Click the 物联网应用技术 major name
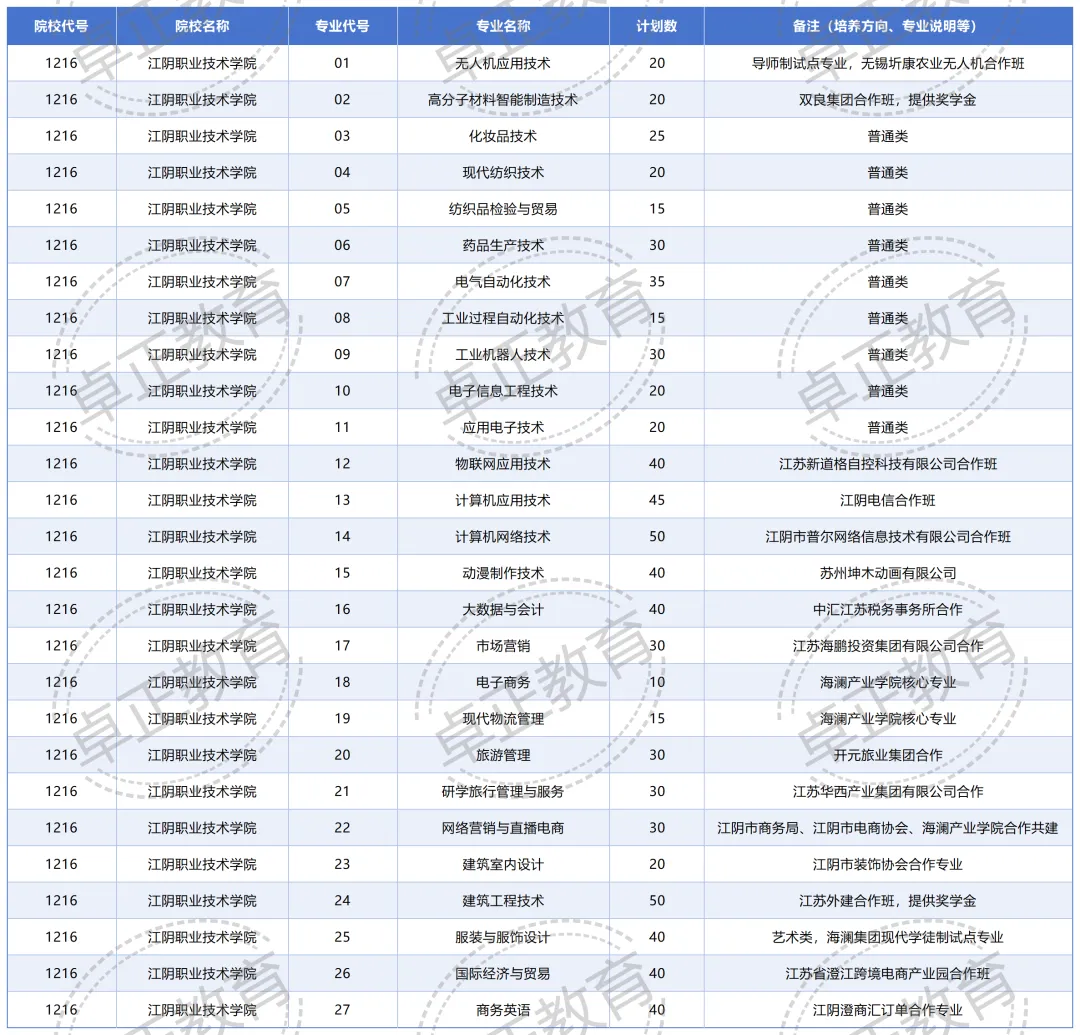The height and width of the screenshot is (1035, 1080). pyautogui.click(x=503, y=464)
